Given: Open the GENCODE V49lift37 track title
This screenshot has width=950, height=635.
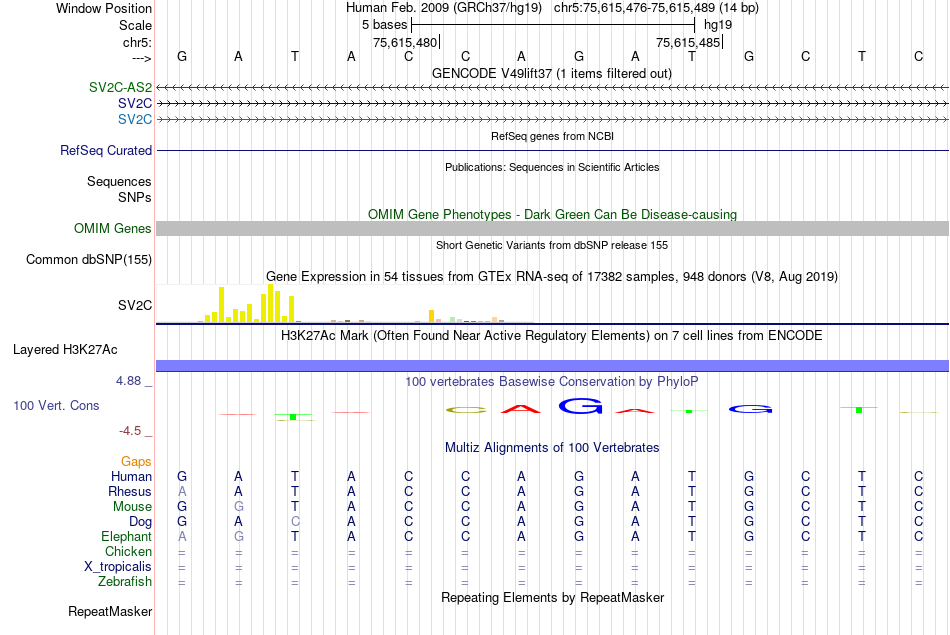Looking at the screenshot, I should point(552,73).
